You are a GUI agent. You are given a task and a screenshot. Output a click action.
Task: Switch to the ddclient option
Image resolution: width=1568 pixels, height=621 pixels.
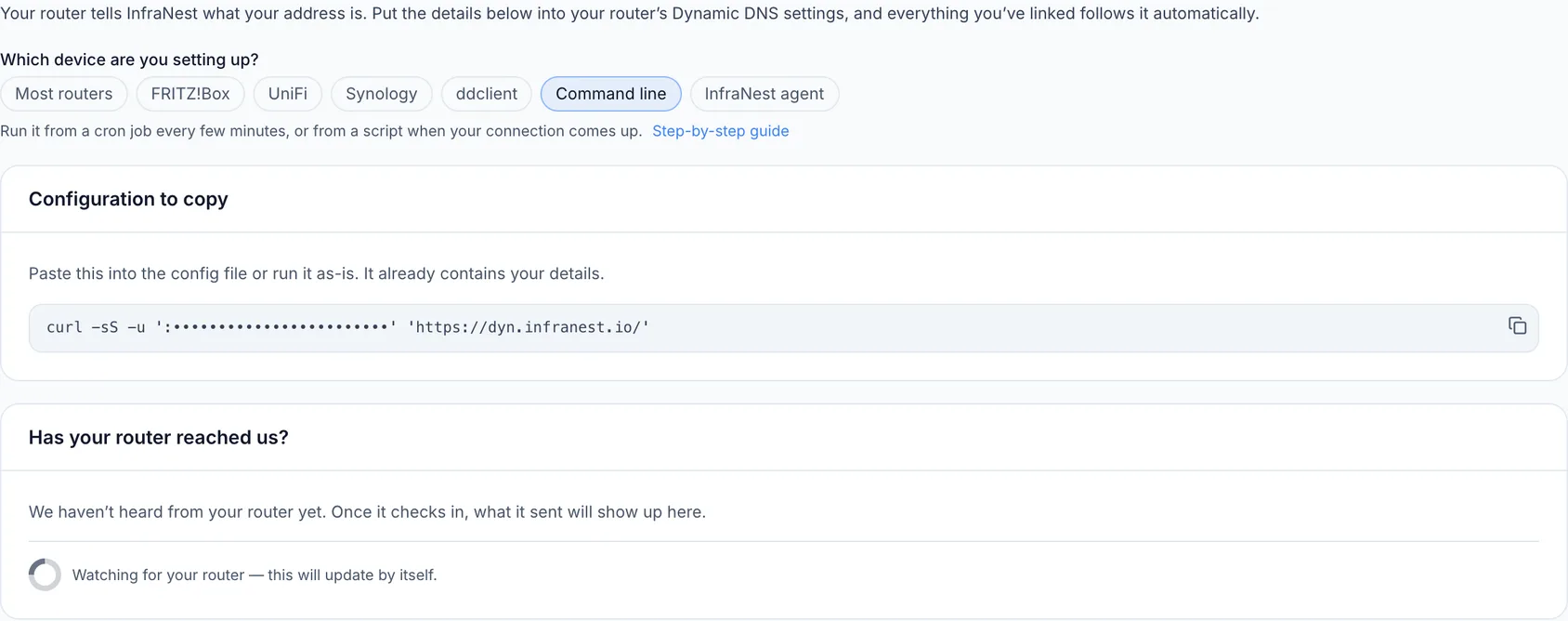click(x=487, y=94)
